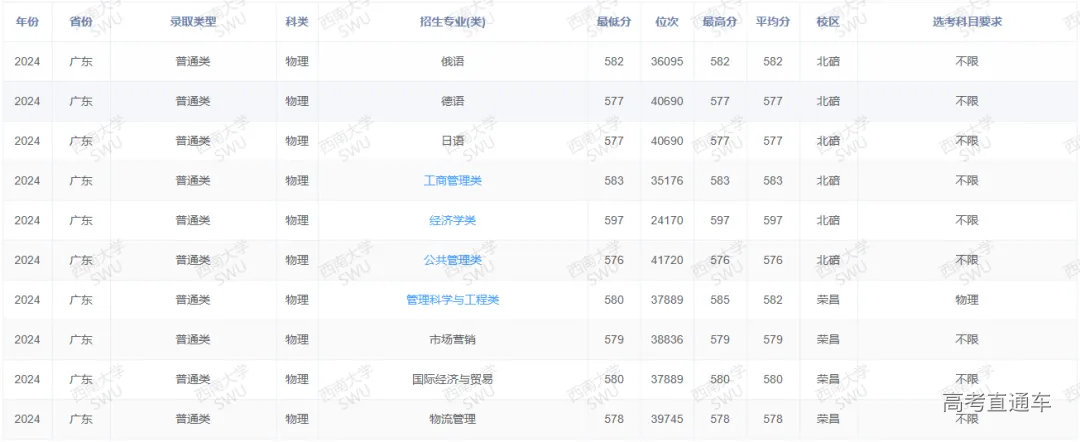This screenshot has width=1080, height=442.
Task: Click the 位次 column header
Action: click(666, 22)
